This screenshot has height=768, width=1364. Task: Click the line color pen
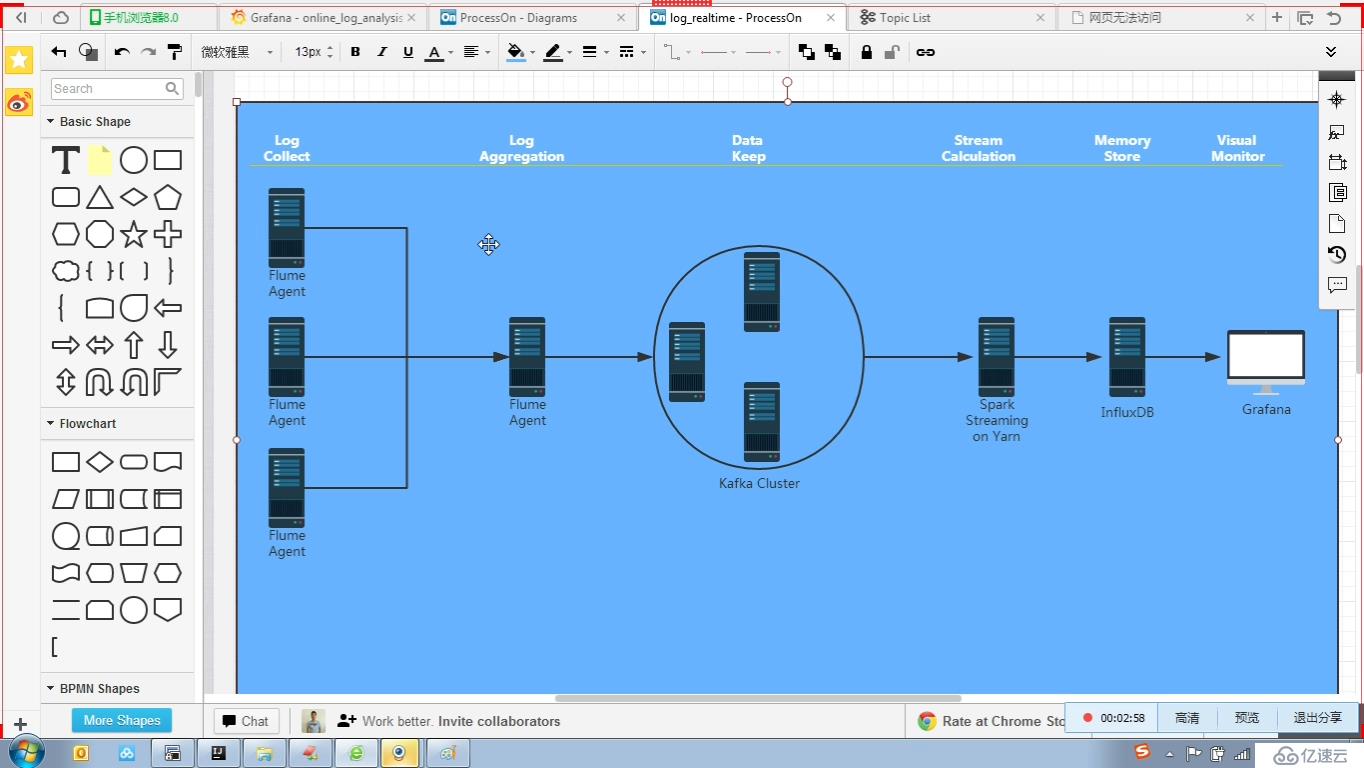(x=553, y=52)
